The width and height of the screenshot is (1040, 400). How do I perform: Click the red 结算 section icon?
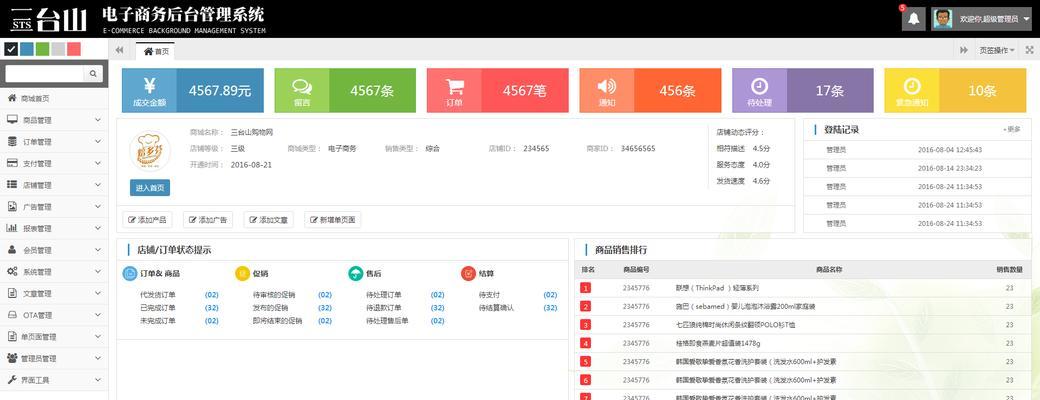tap(468, 273)
